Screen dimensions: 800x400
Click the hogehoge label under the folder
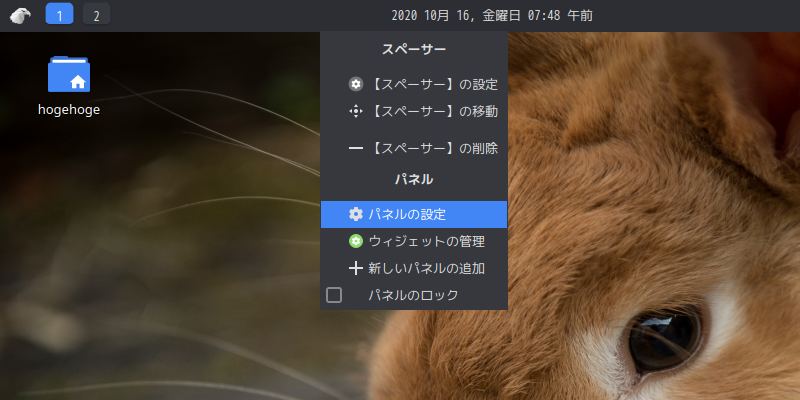69,110
